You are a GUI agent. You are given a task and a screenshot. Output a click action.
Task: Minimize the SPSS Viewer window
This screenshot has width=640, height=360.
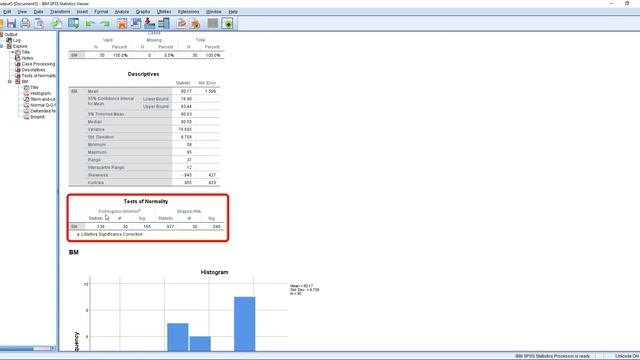click(x=611, y=3)
